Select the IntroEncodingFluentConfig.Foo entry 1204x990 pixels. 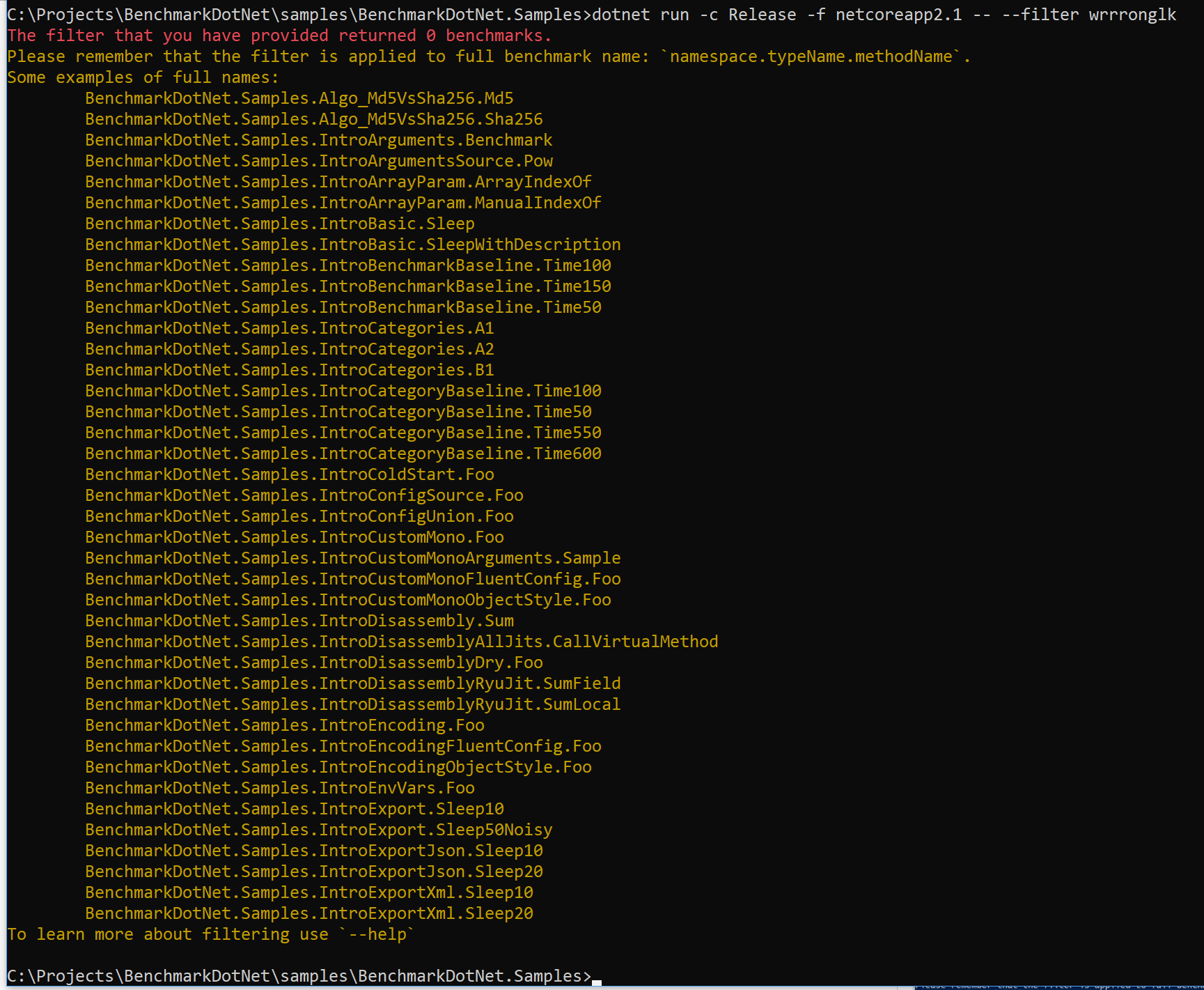(x=342, y=746)
